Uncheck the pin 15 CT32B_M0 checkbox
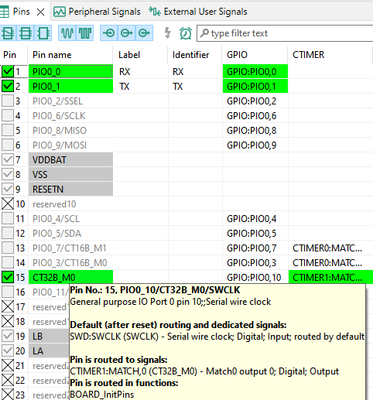The height and width of the screenshot is (400, 373). click(x=7, y=277)
